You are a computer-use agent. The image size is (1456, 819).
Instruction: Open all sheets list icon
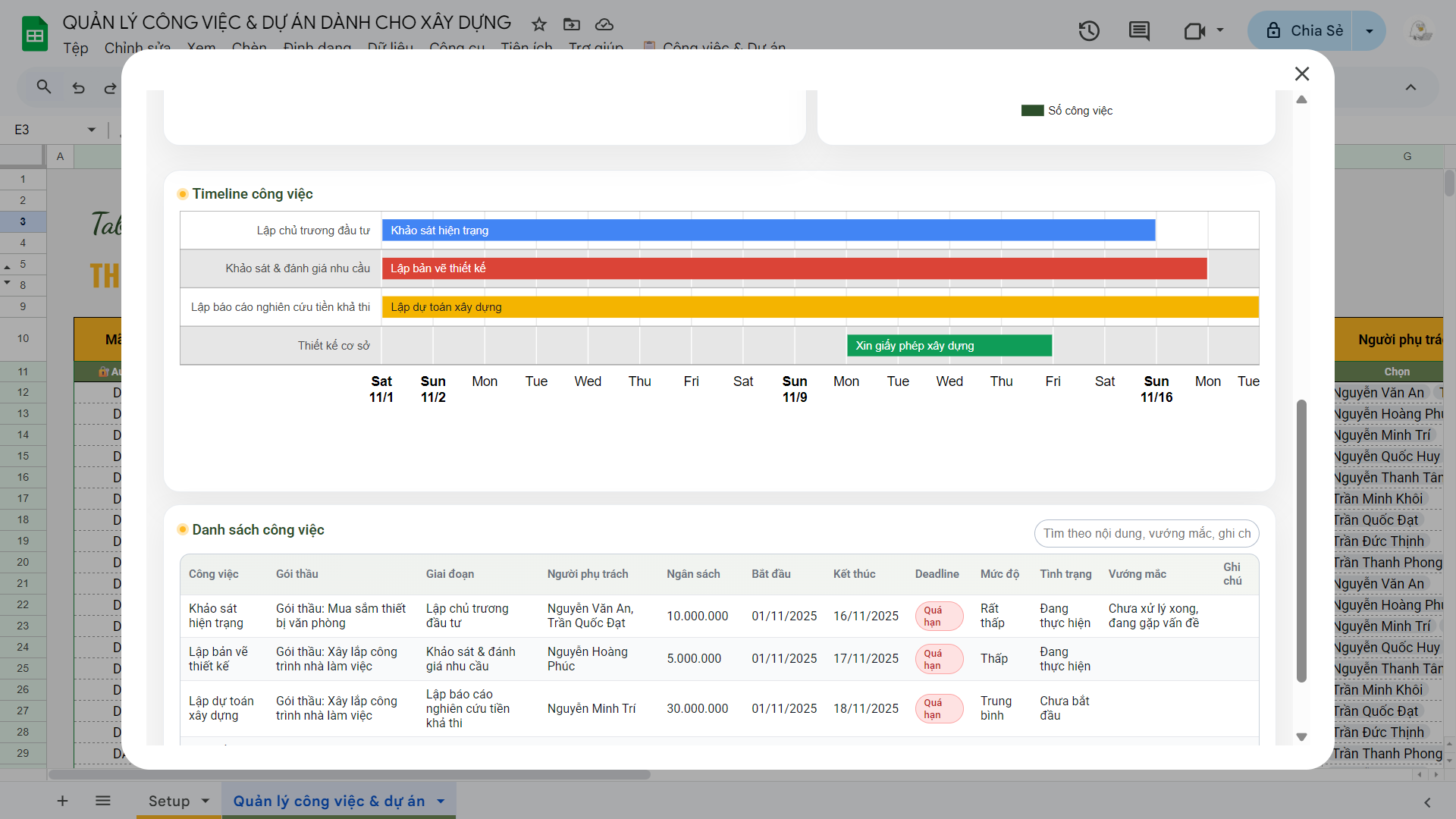103,801
